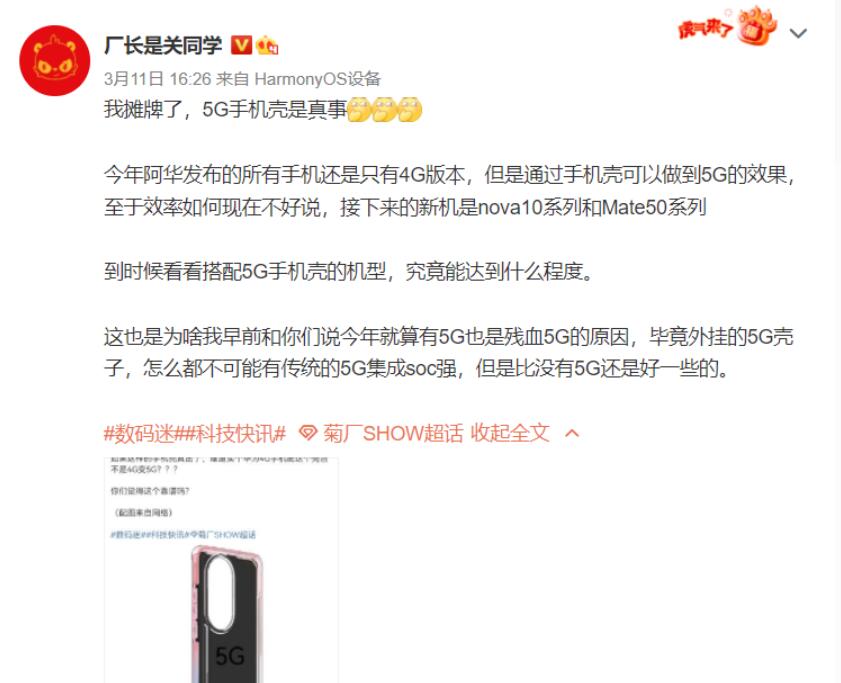
Task: Click the crown membership level badge
Action: click(x=267, y=46)
